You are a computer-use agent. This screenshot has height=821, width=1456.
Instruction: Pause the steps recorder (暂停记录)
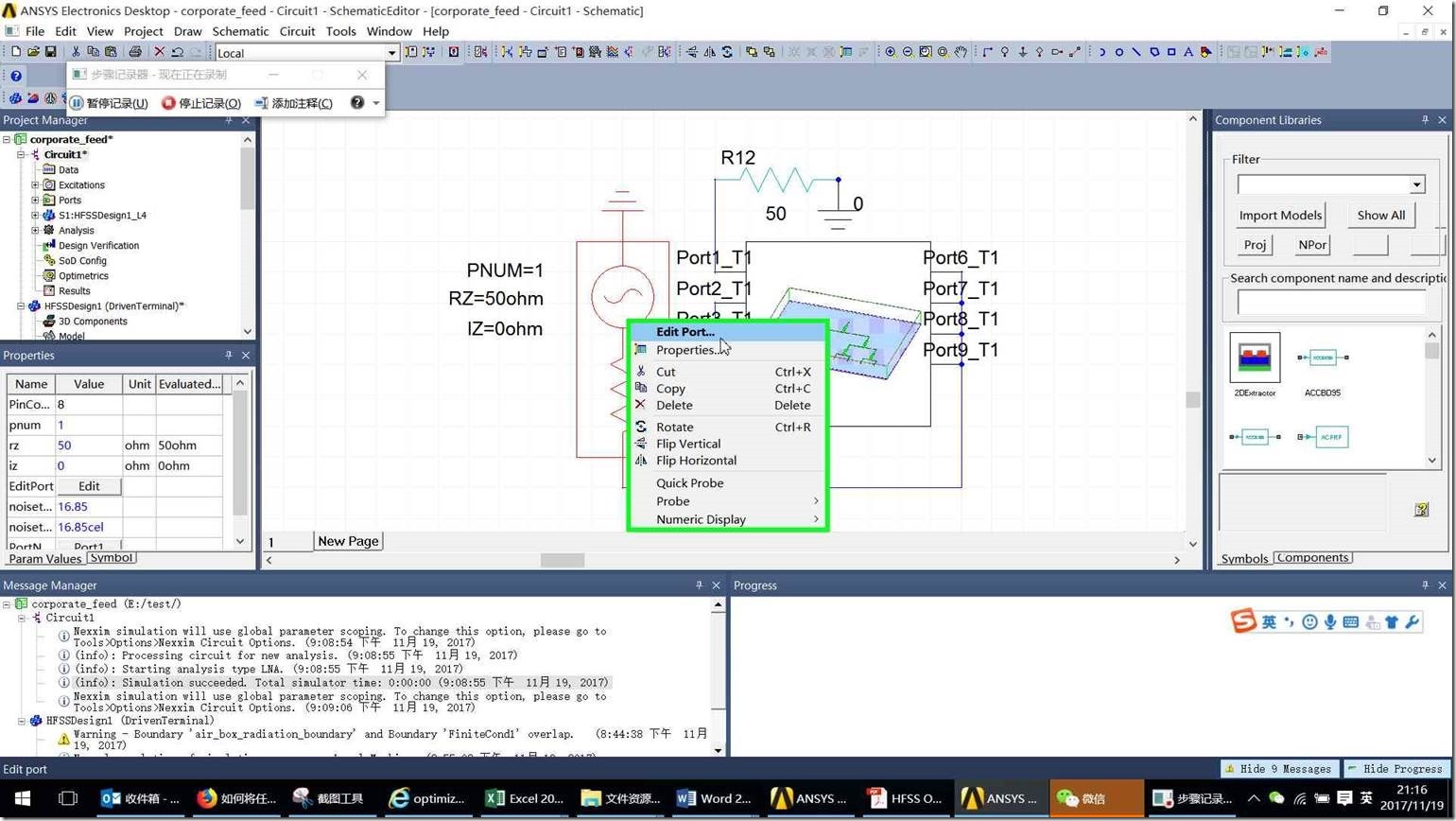click(x=110, y=103)
